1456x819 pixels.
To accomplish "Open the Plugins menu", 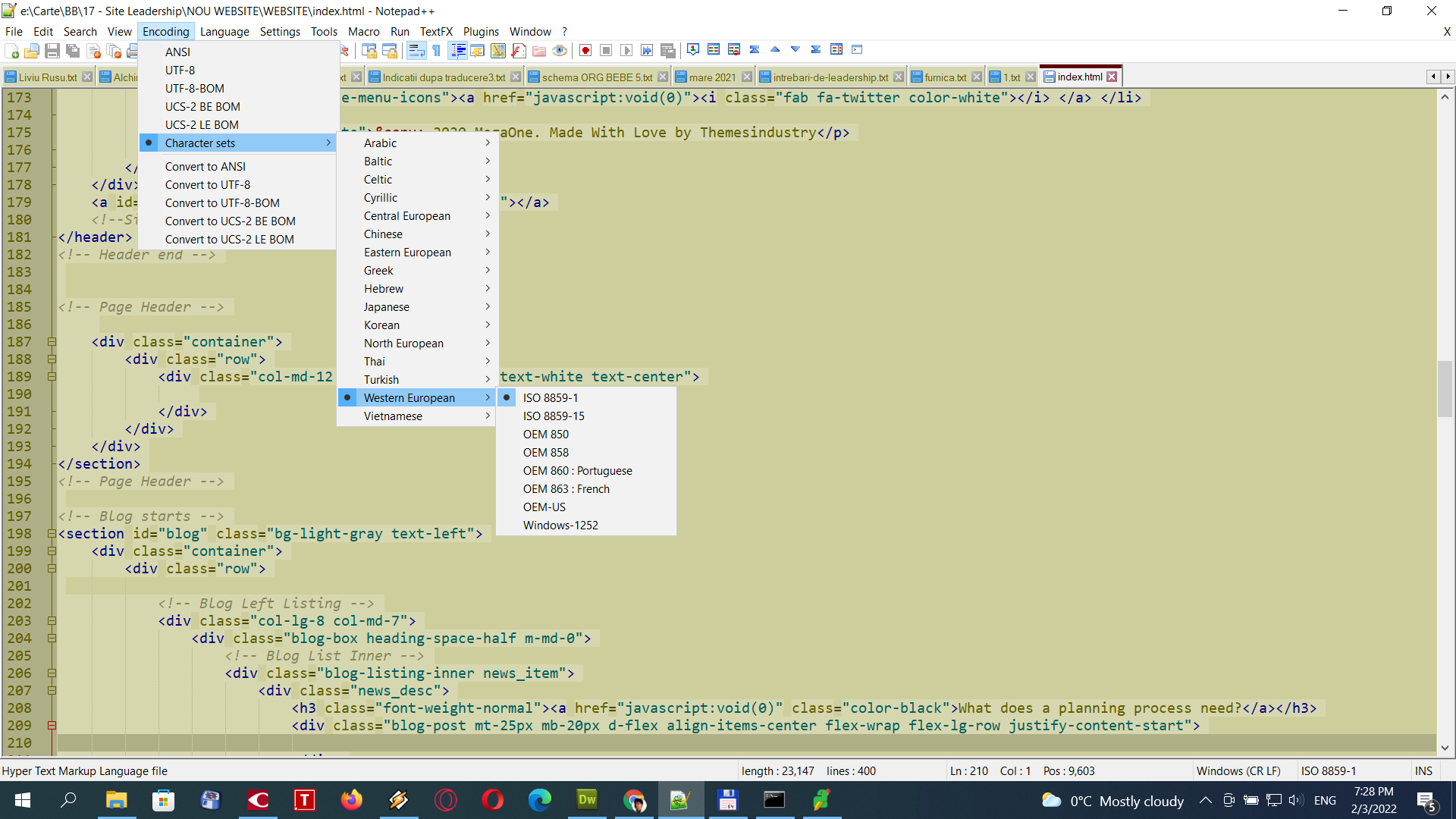I will pyautogui.click(x=481, y=31).
